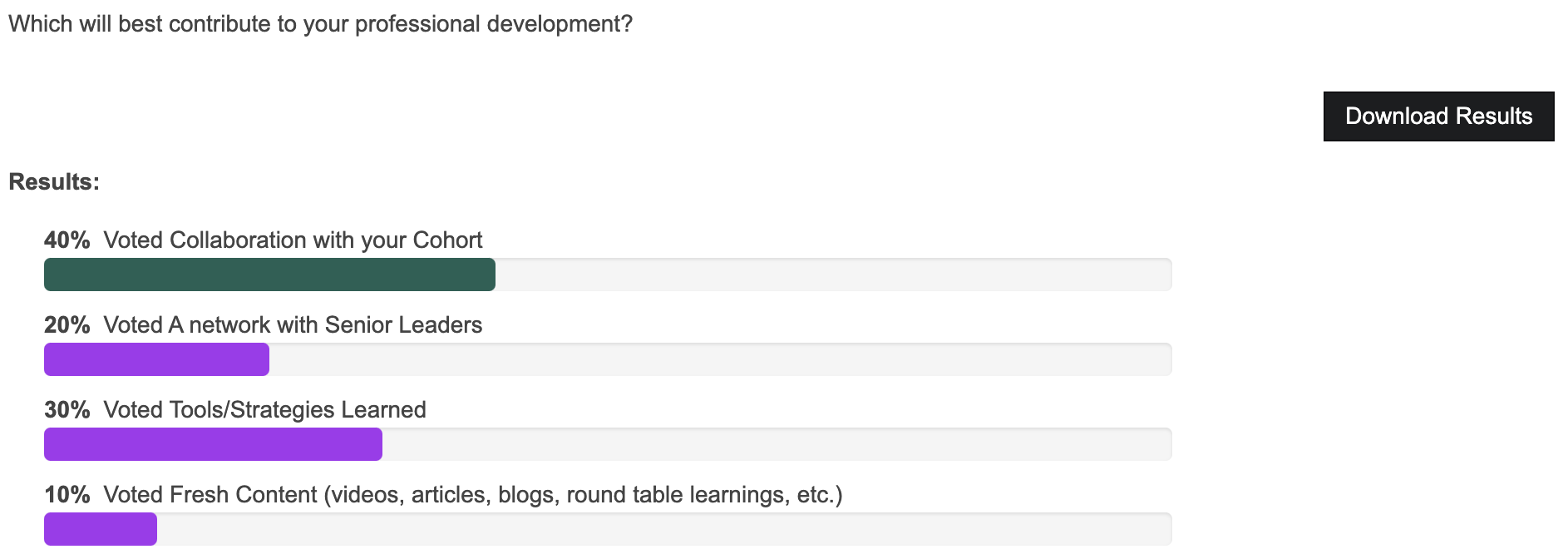Screen dimensions: 1568x559
Task: Click the bold Results: label
Action: 54,182
